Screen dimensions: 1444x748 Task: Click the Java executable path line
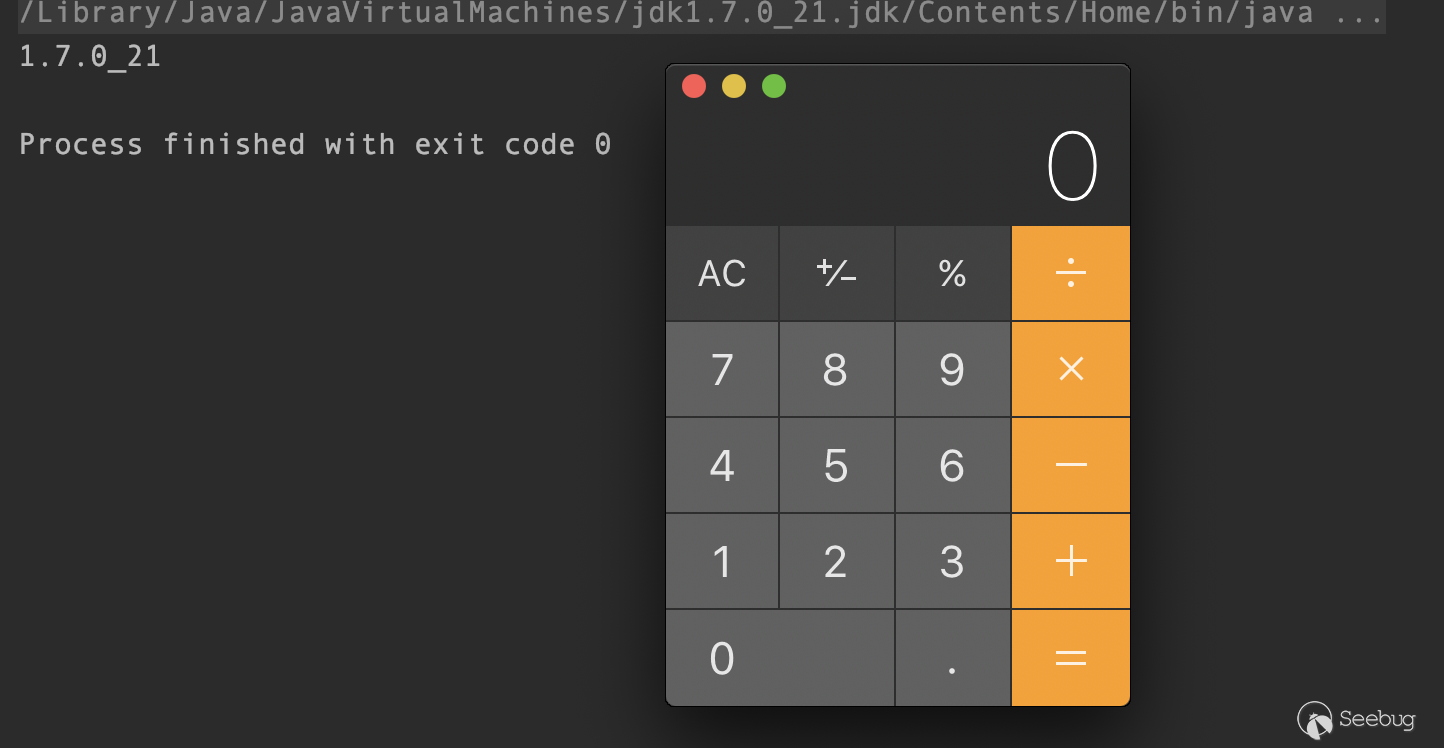click(700, 15)
